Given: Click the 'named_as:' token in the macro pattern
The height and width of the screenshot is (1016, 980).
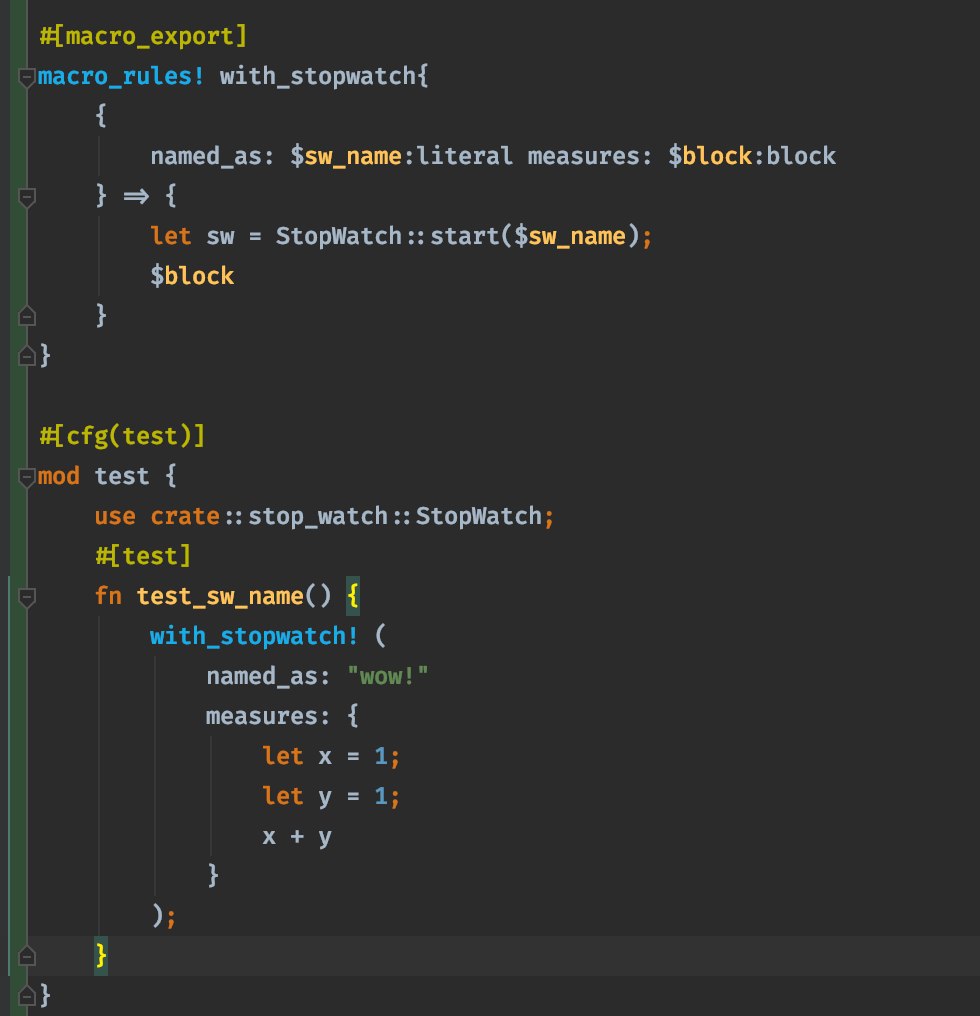Looking at the screenshot, I should [213, 156].
